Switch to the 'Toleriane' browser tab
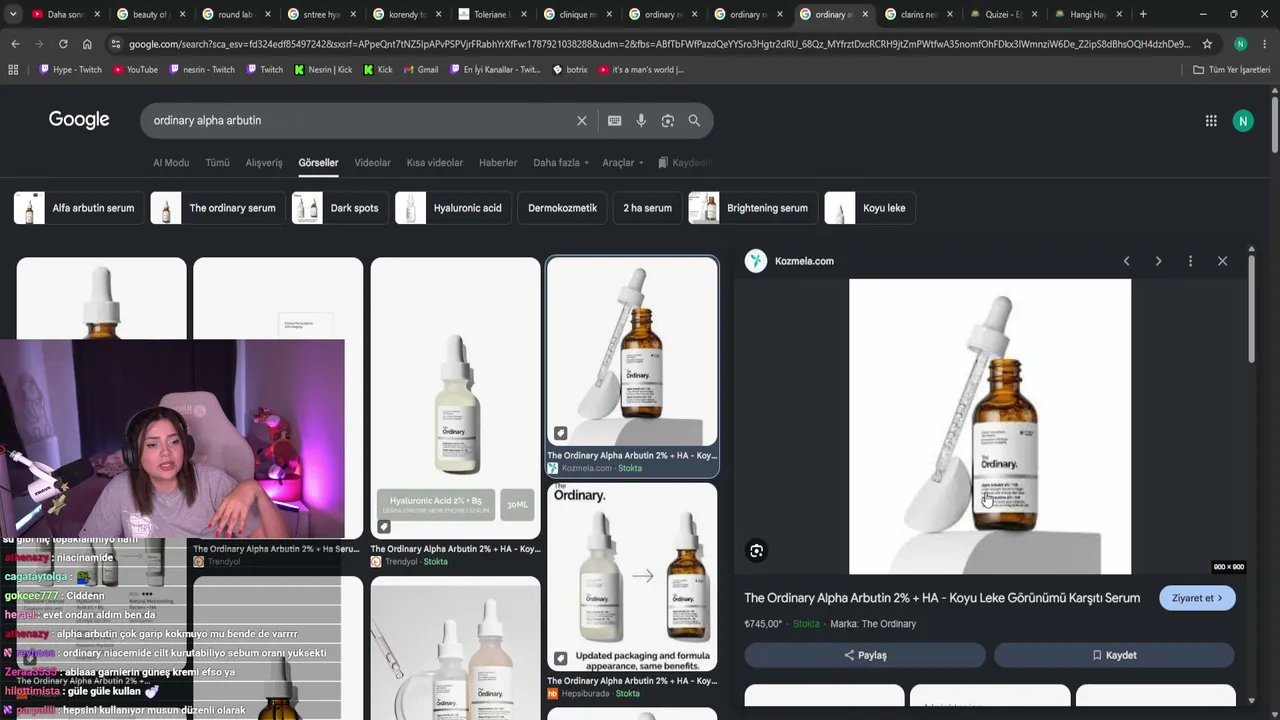 click(x=492, y=14)
